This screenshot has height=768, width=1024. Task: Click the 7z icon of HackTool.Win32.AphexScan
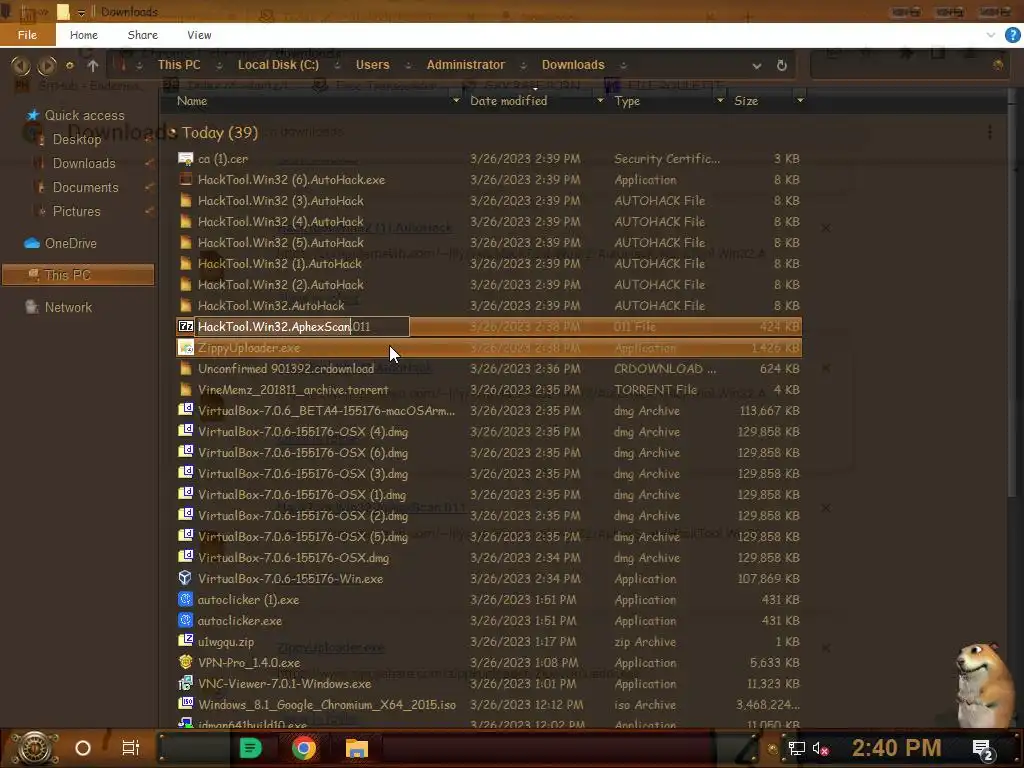point(185,327)
